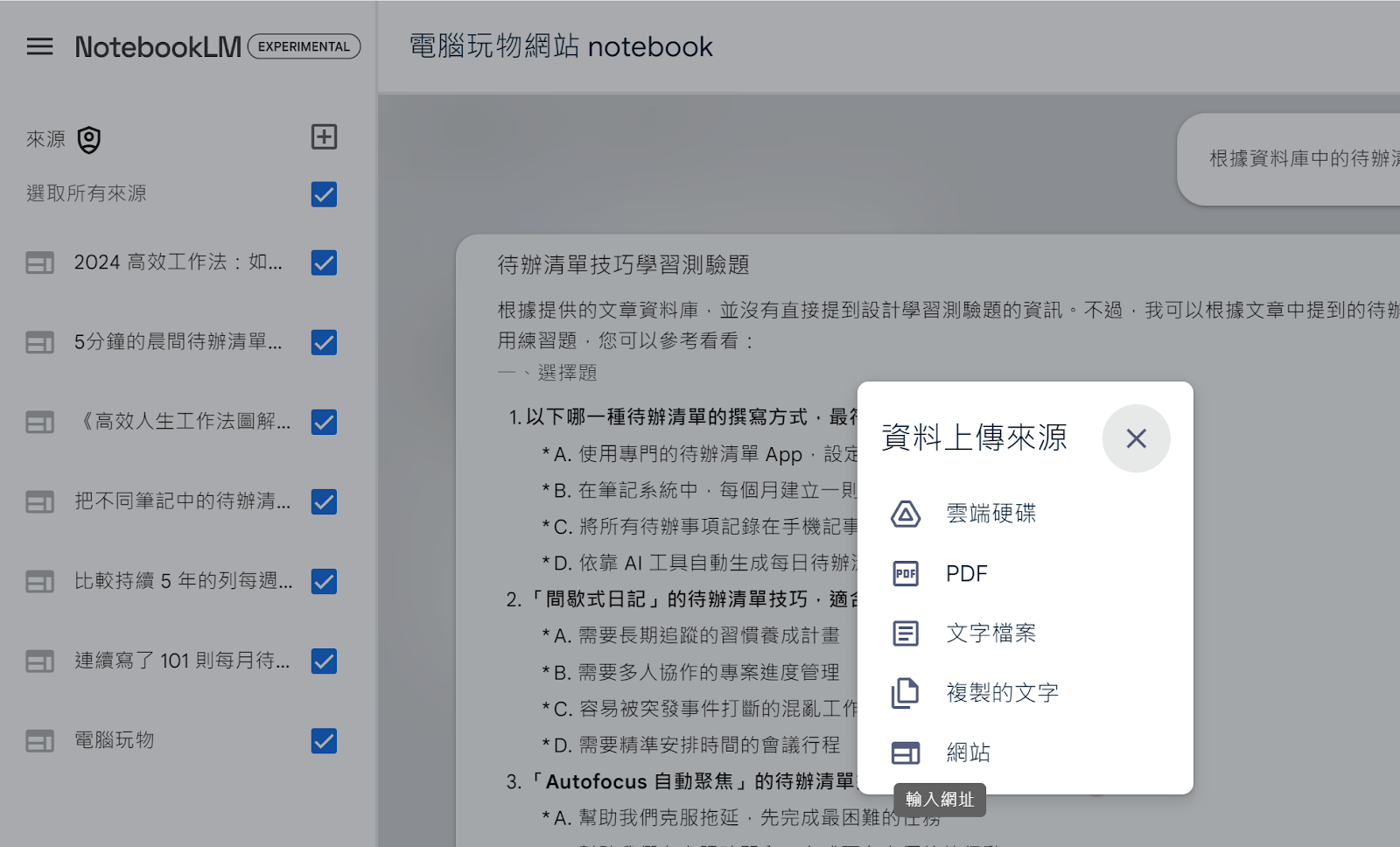Open the 把不同筆記中的待辦清 source title
This screenshot has width=1400, height=847.
(183, 502)
